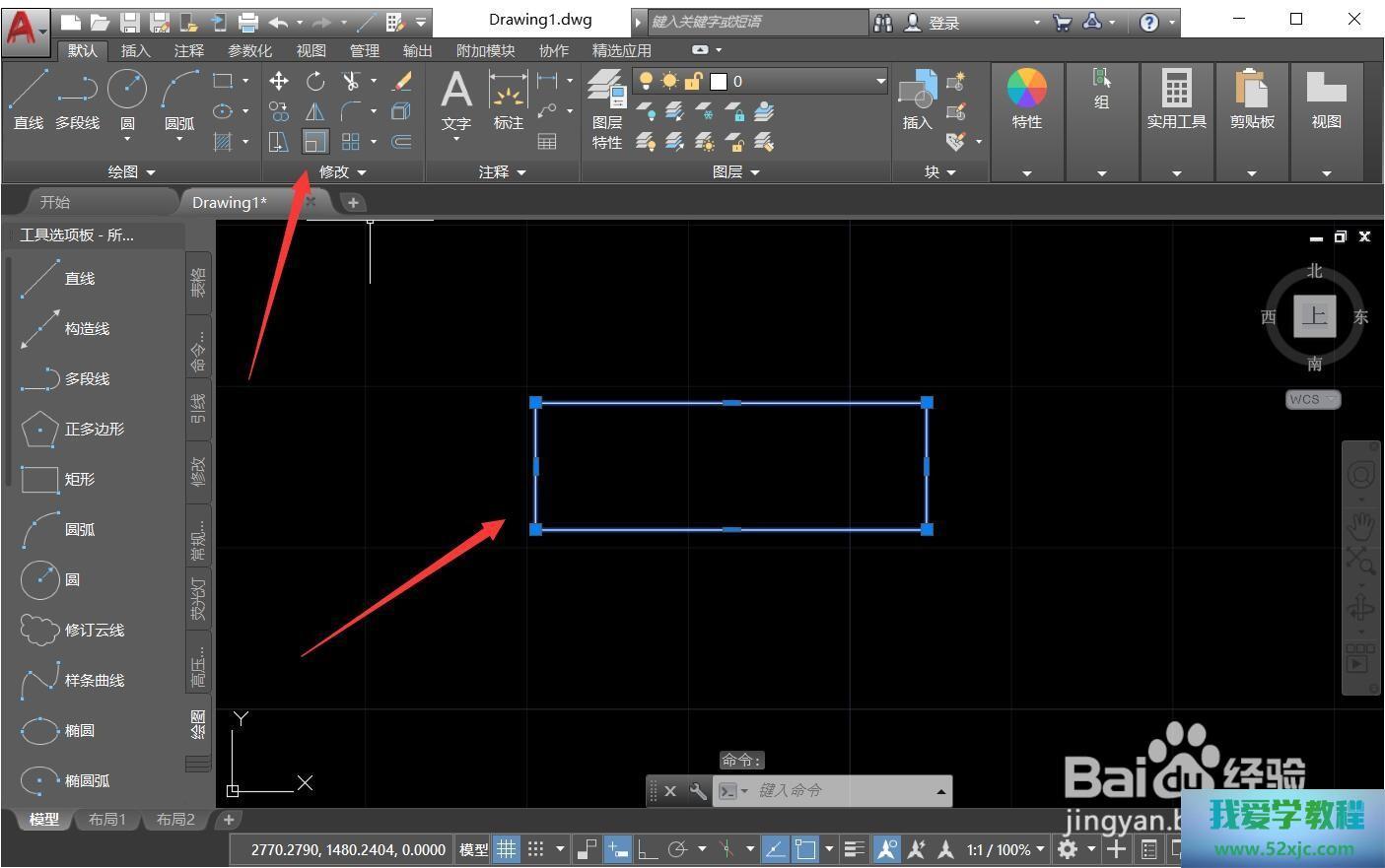Open the 特性 color wheel properties panel

[1026, 99]
